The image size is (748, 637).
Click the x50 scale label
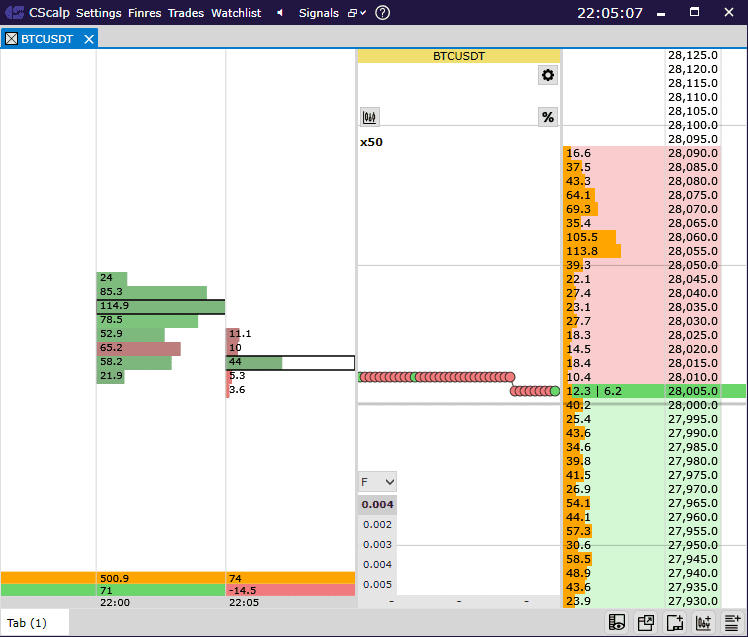(371, 142)
